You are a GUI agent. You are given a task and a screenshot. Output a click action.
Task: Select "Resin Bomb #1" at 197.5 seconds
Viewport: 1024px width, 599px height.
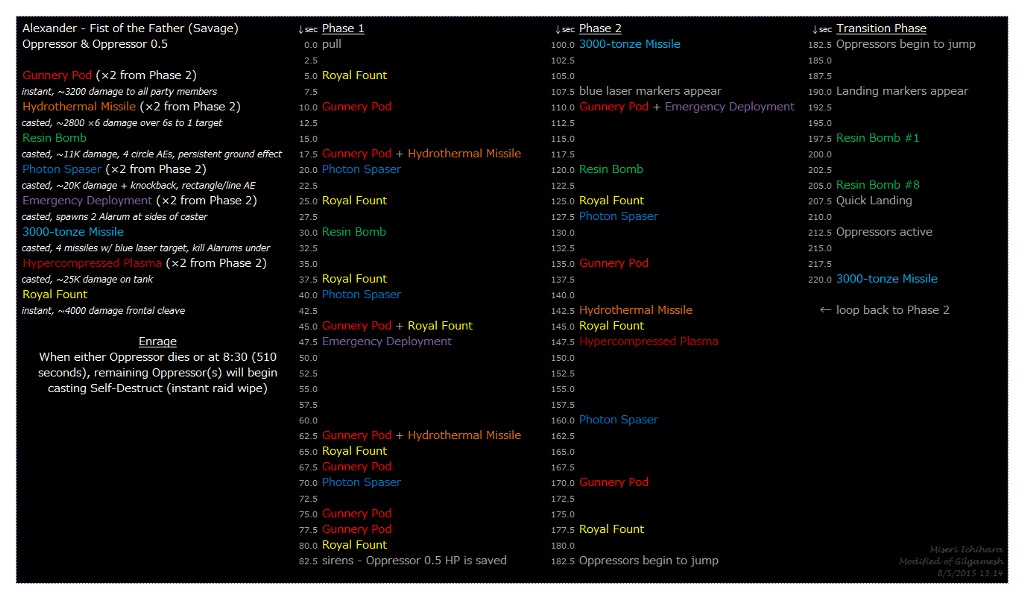click(x=877, y=138)
